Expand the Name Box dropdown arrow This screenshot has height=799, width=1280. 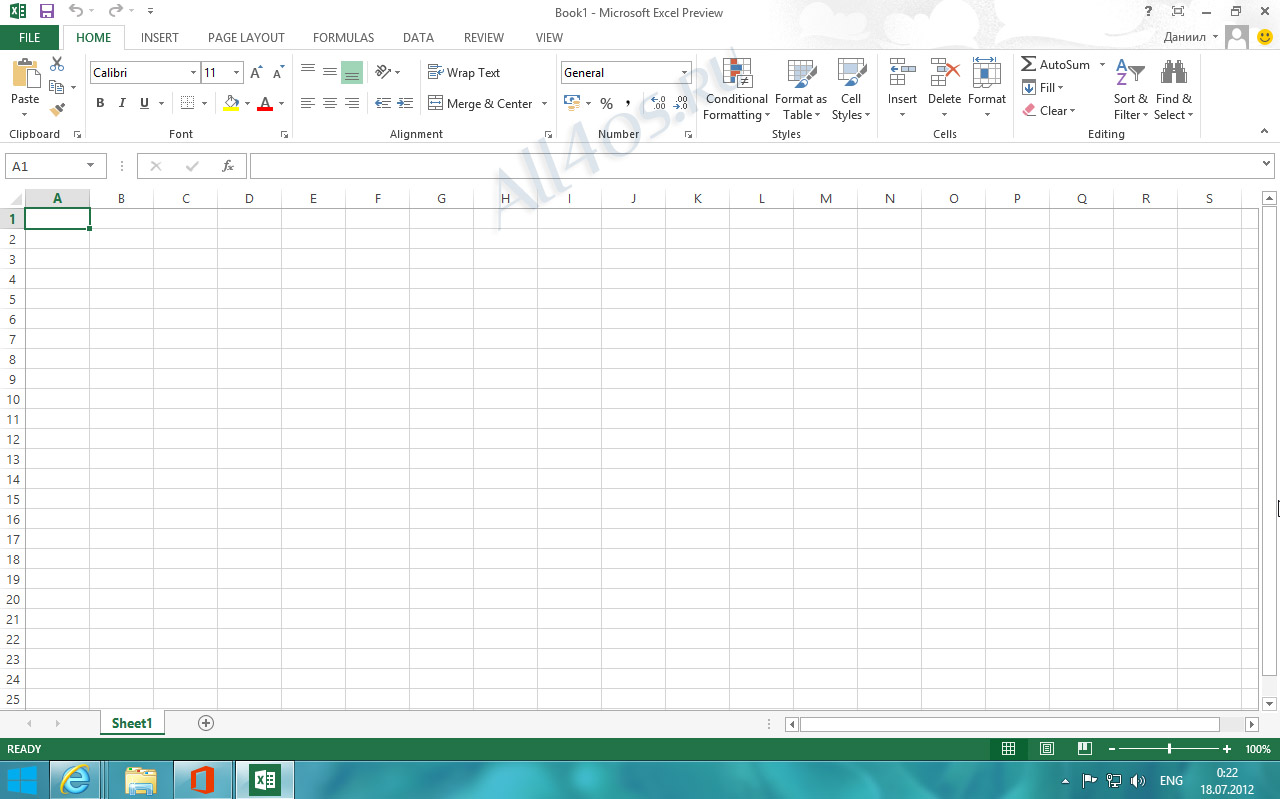91,166
